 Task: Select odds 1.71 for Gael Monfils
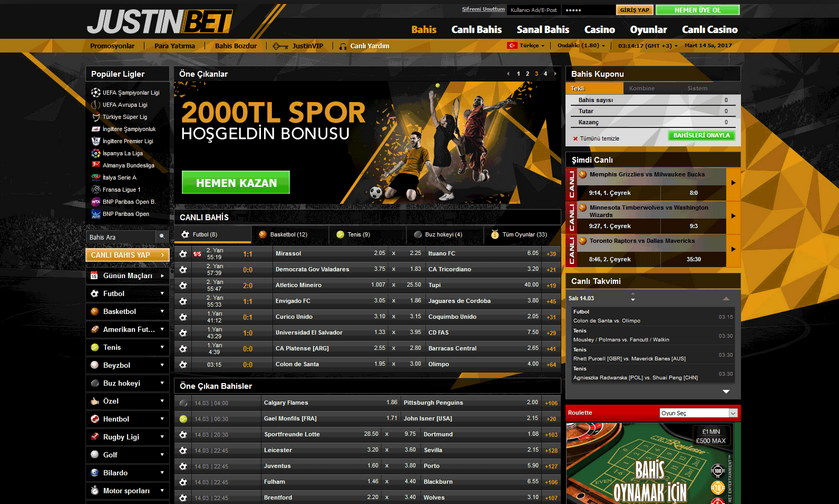click(x=392, y=418)
